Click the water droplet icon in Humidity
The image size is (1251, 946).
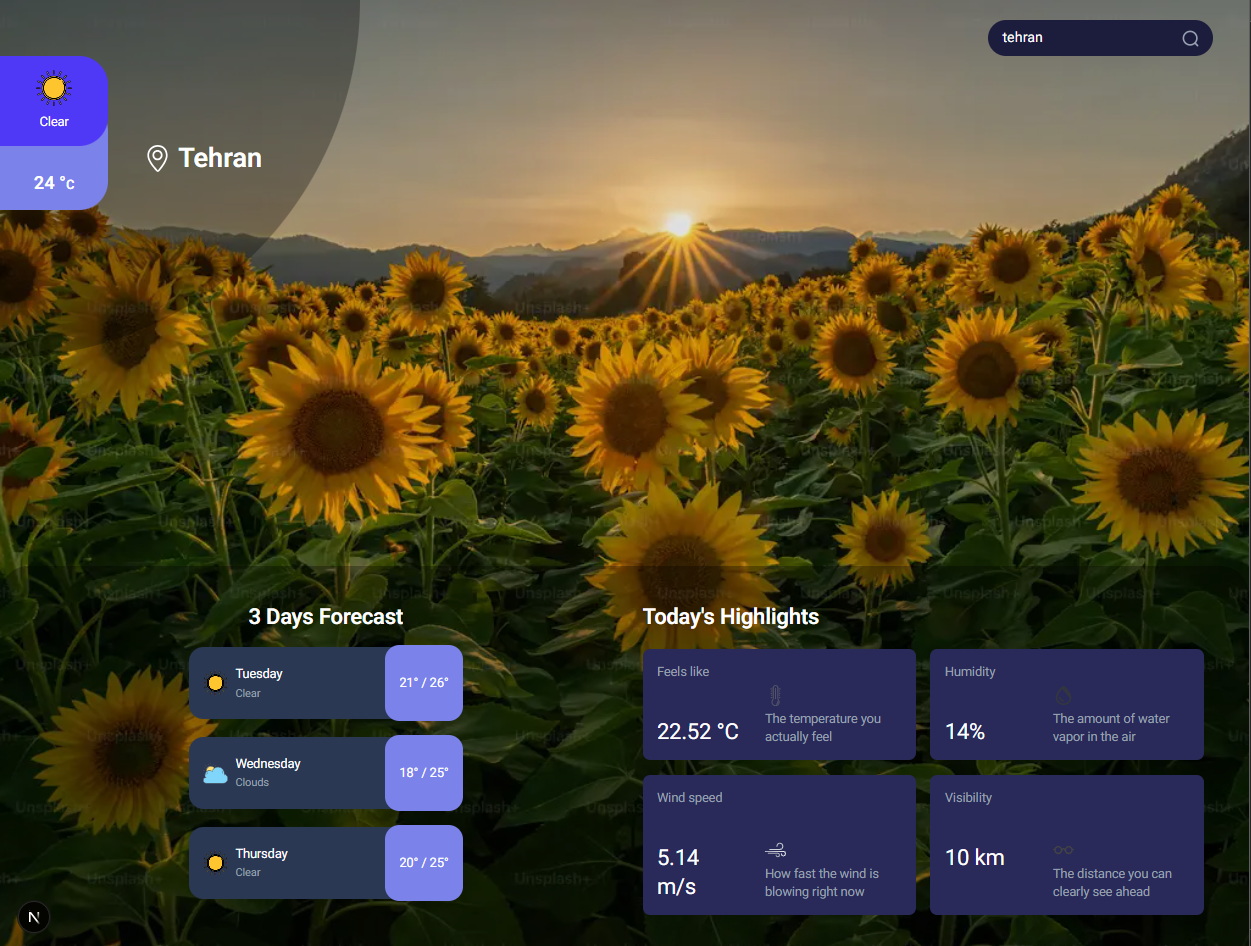pyautogui.click(x=1063, y=696)
